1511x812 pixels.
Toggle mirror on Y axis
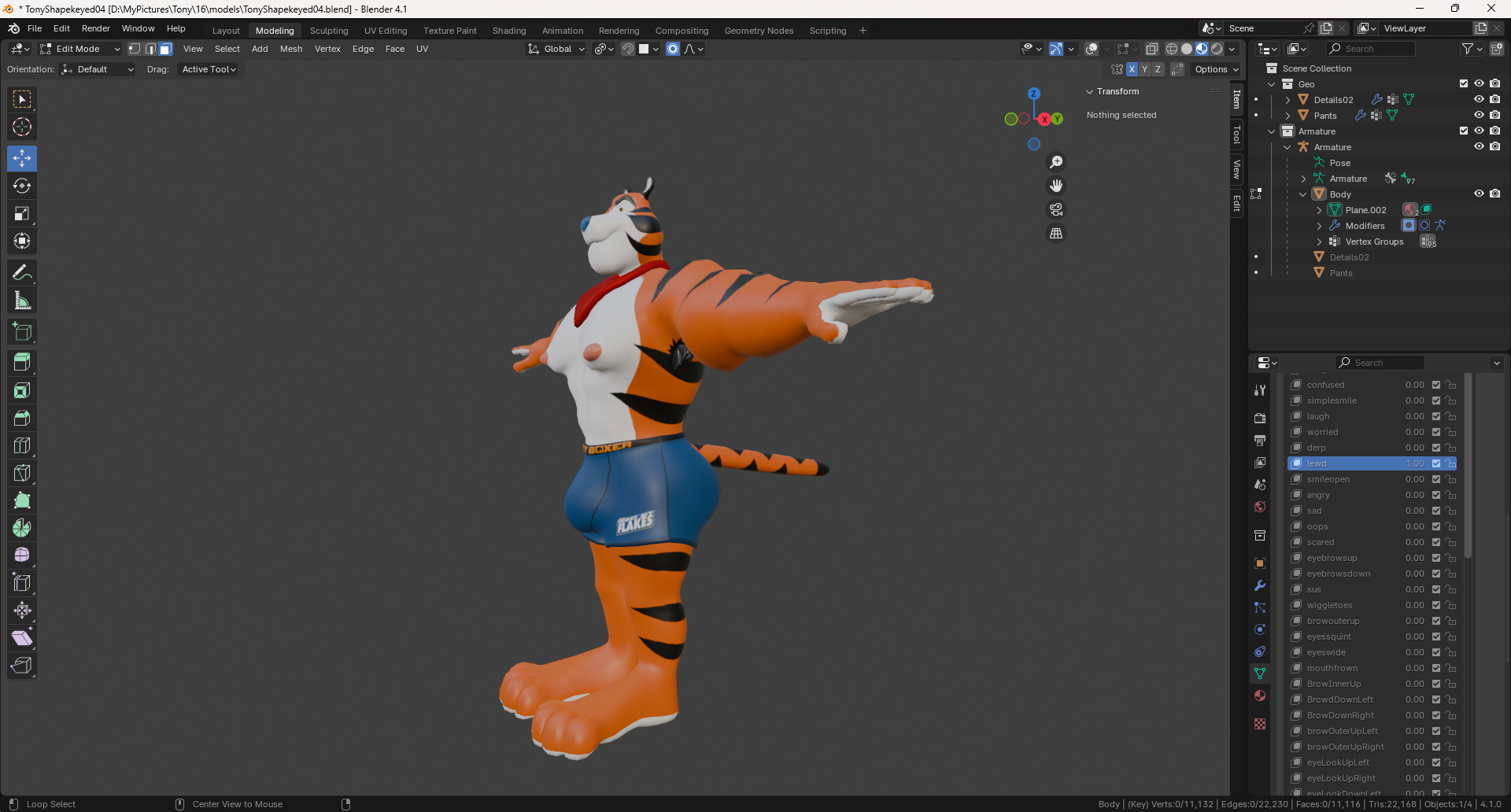click(1145, 69)
